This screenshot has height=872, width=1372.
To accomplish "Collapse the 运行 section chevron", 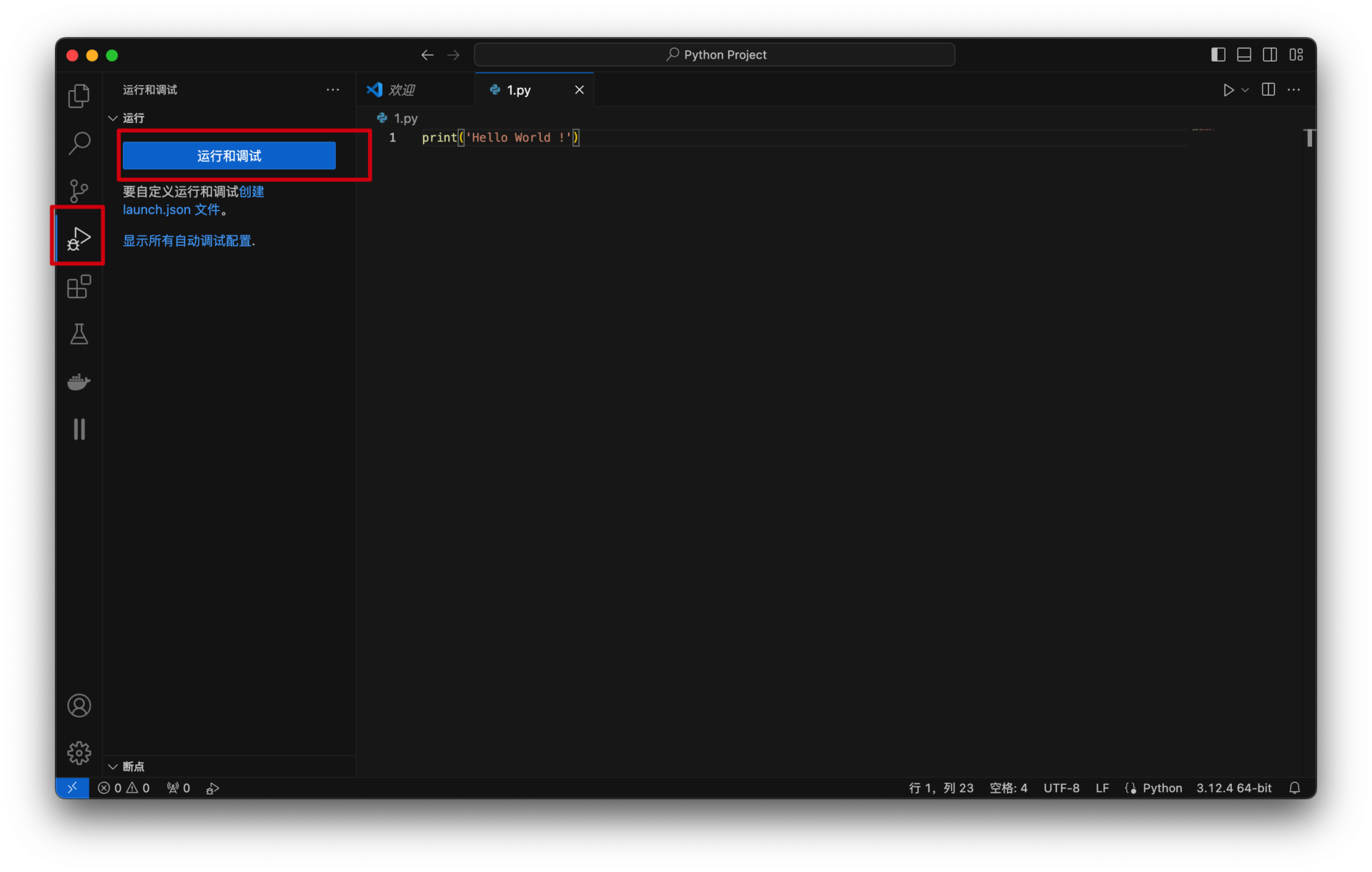I will (x=113, y=118).
